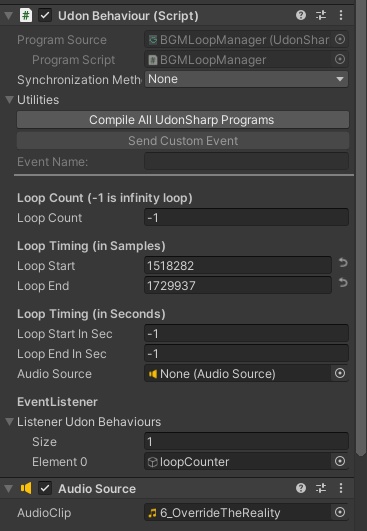Screen dimensions: 367x531
Task: Click the Event Name text field
Action: coord(246,161)
